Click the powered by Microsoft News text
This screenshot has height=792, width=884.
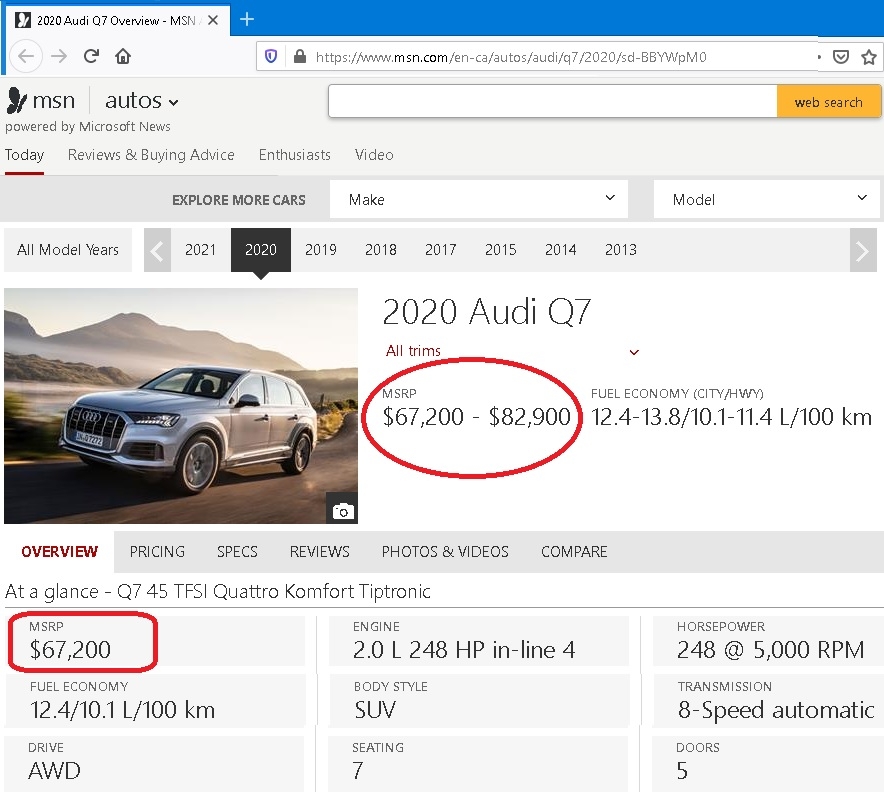[x=88, y=126]
